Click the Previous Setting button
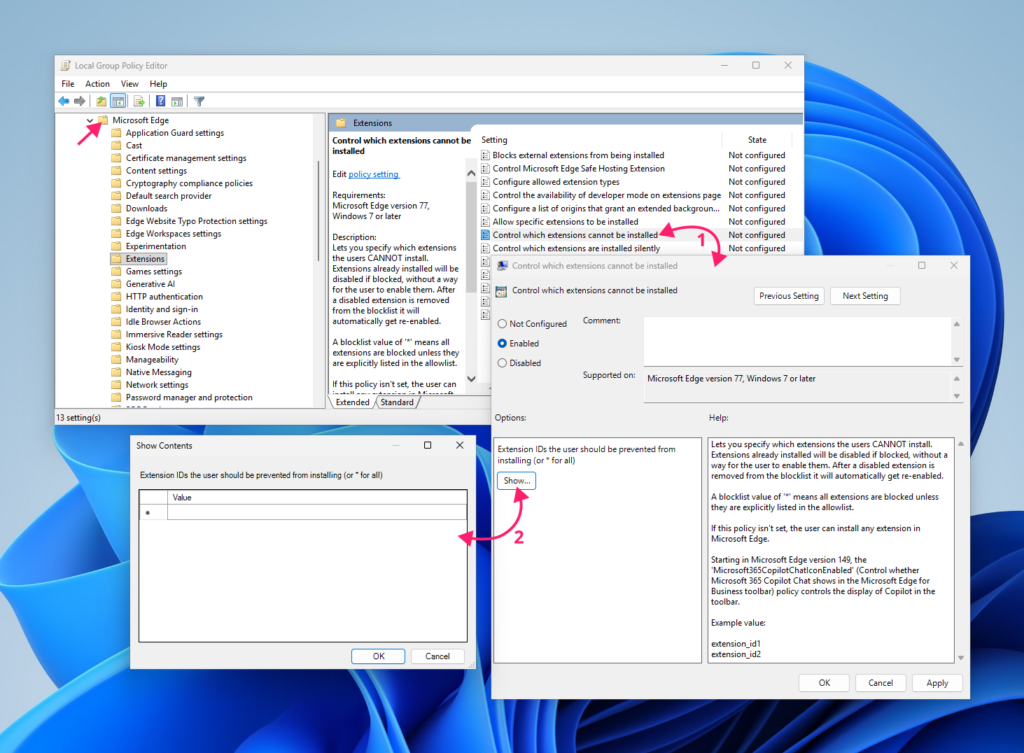 pyautogui.click(x=789, y=296)
